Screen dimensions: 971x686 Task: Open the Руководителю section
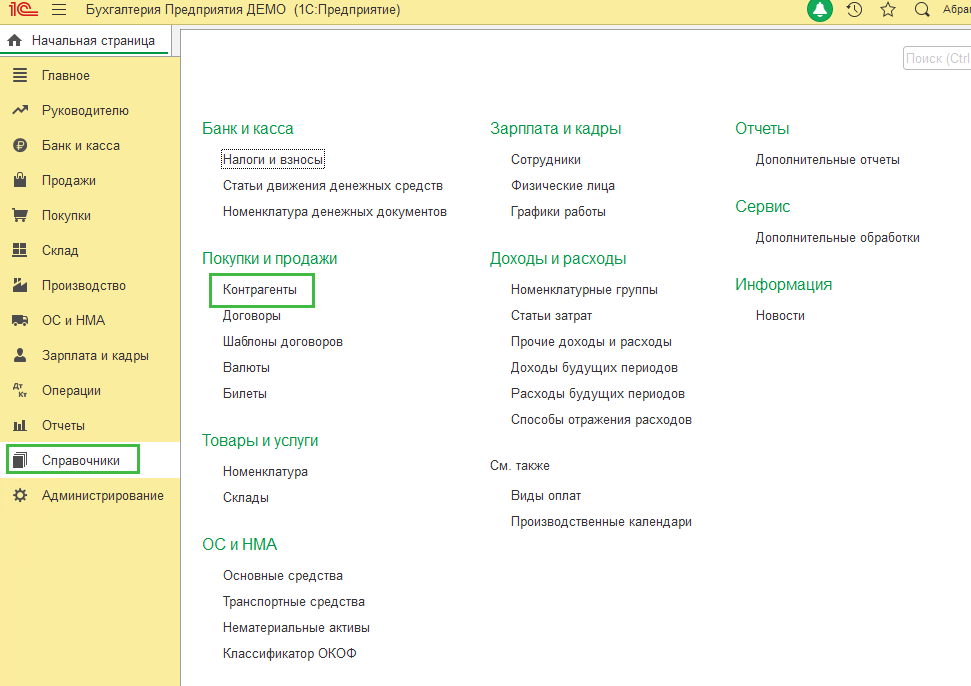(85, 111)
